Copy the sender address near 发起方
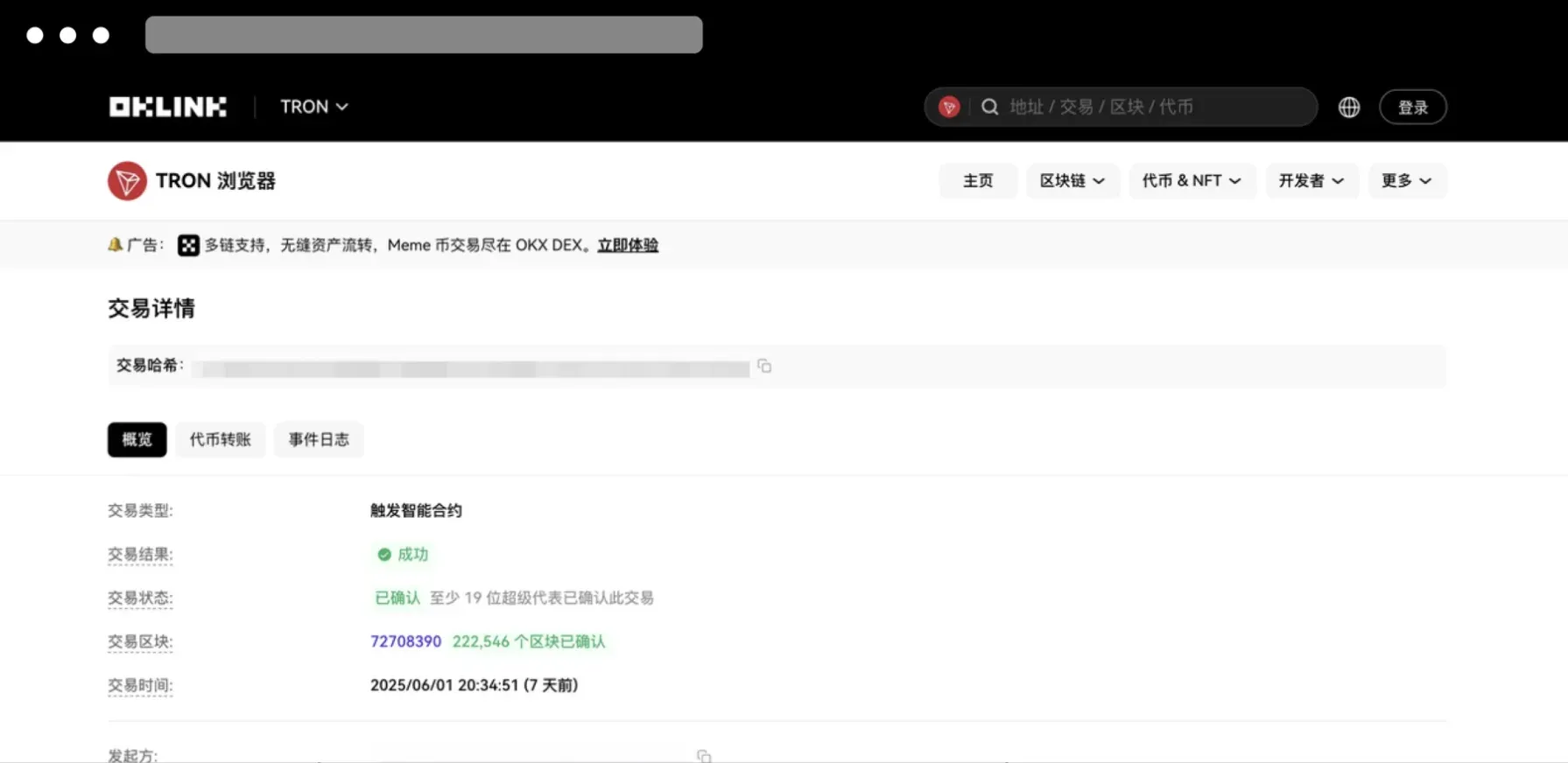This screenshot has width=1568, height=763. [704, 755]
